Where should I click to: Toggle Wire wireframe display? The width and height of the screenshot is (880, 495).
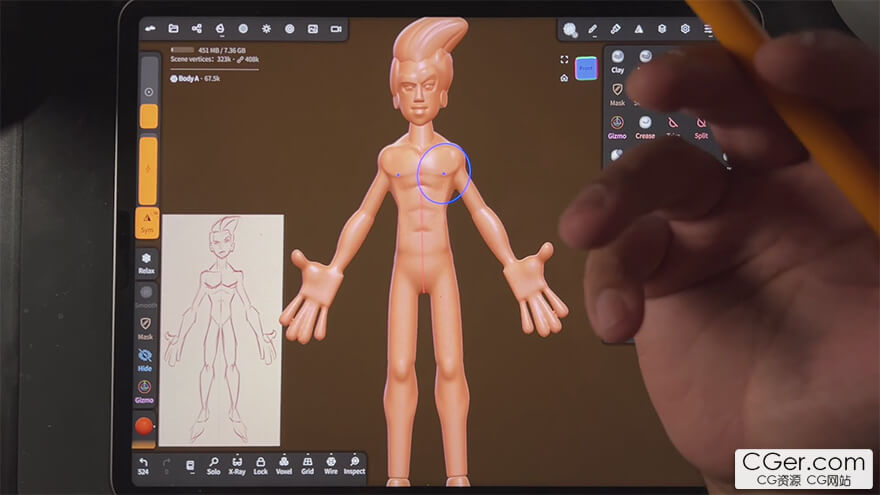click(331, 466)
